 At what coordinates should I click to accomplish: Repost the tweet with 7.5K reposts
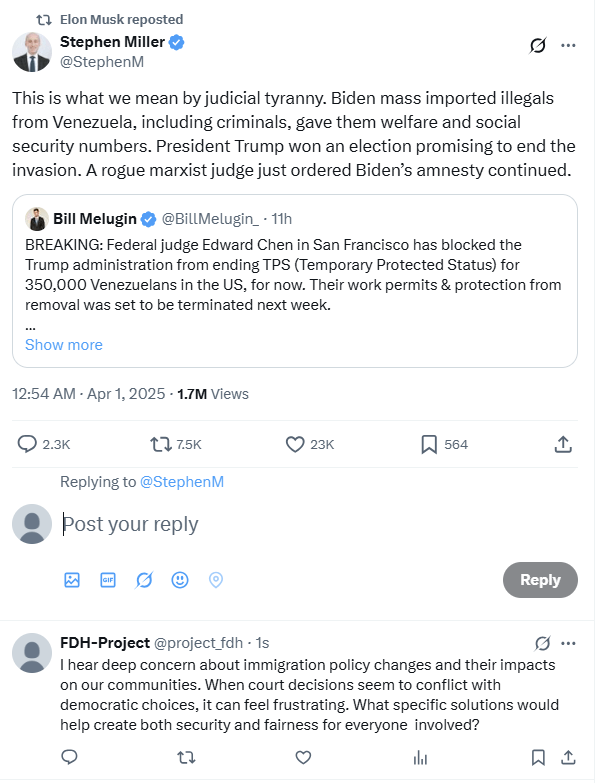point(160,444)
